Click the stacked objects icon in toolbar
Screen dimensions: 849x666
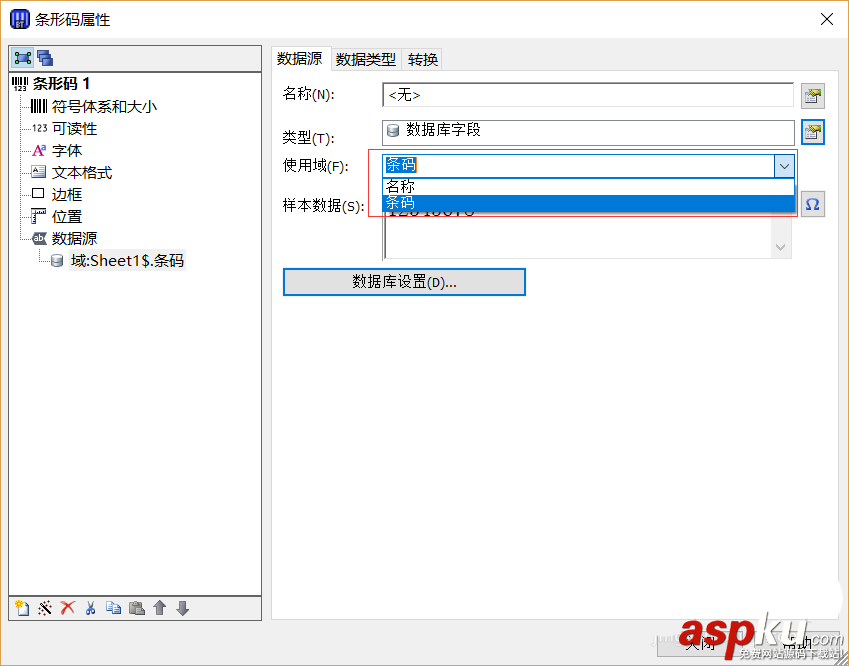click(44, 57)
